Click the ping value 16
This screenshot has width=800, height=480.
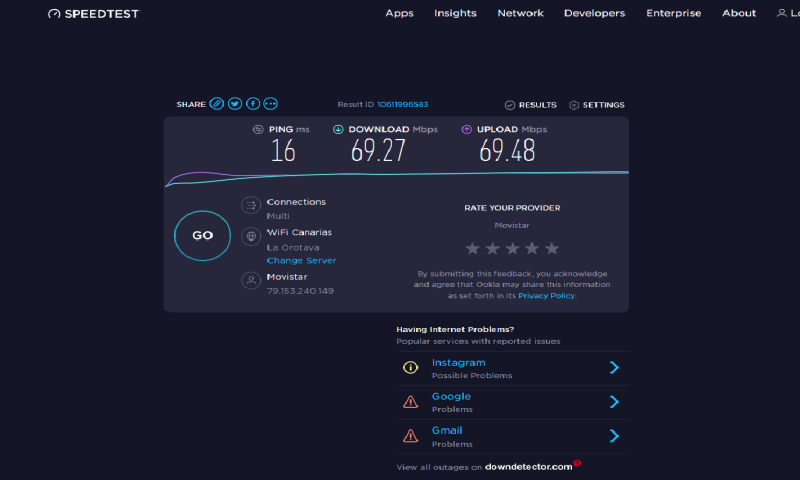pos(283,150)
